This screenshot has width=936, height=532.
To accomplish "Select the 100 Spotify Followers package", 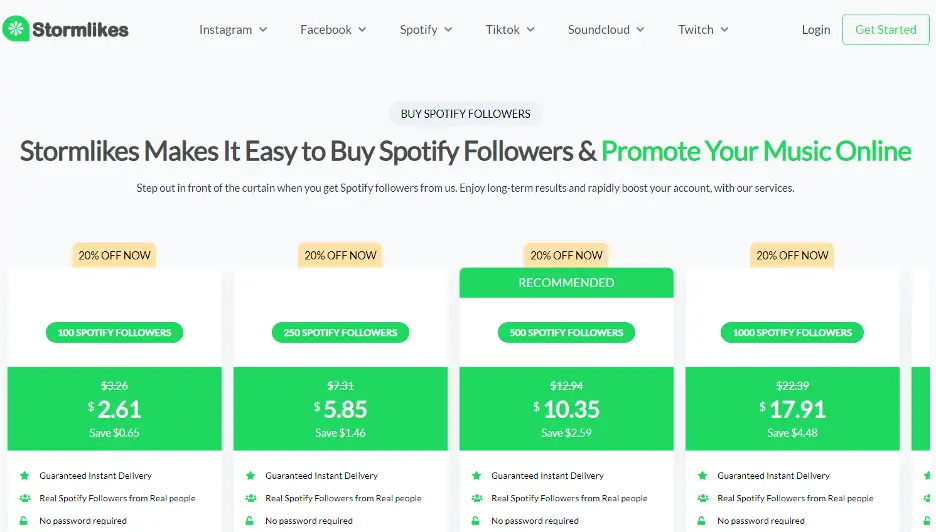I will point(115,332).
